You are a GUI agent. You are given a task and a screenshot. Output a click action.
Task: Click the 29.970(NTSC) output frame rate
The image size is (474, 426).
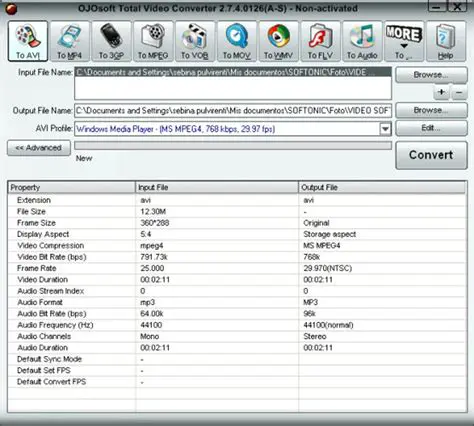pos(328,268)
